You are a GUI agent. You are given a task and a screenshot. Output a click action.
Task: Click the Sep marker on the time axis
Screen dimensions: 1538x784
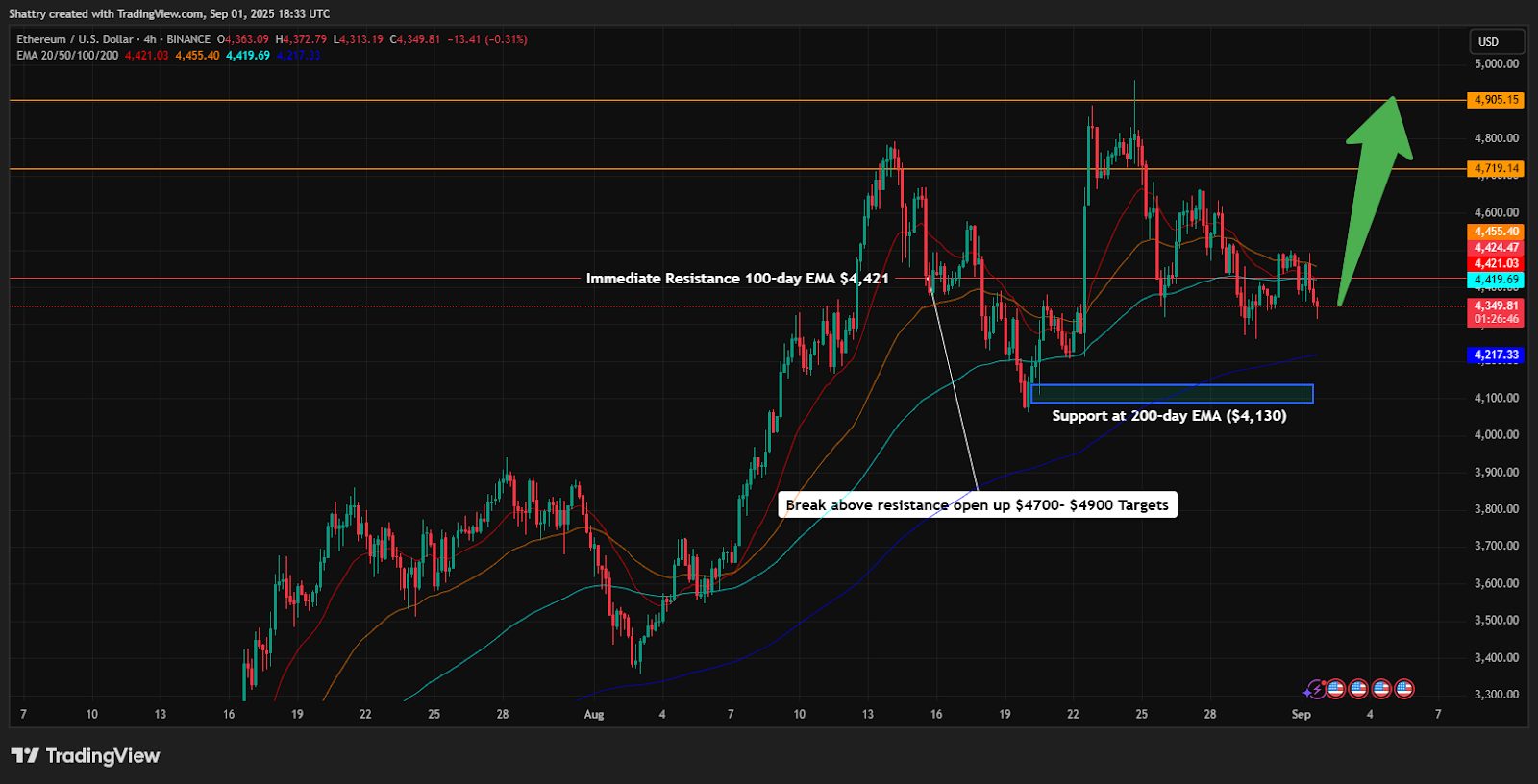pos(1301,714)
